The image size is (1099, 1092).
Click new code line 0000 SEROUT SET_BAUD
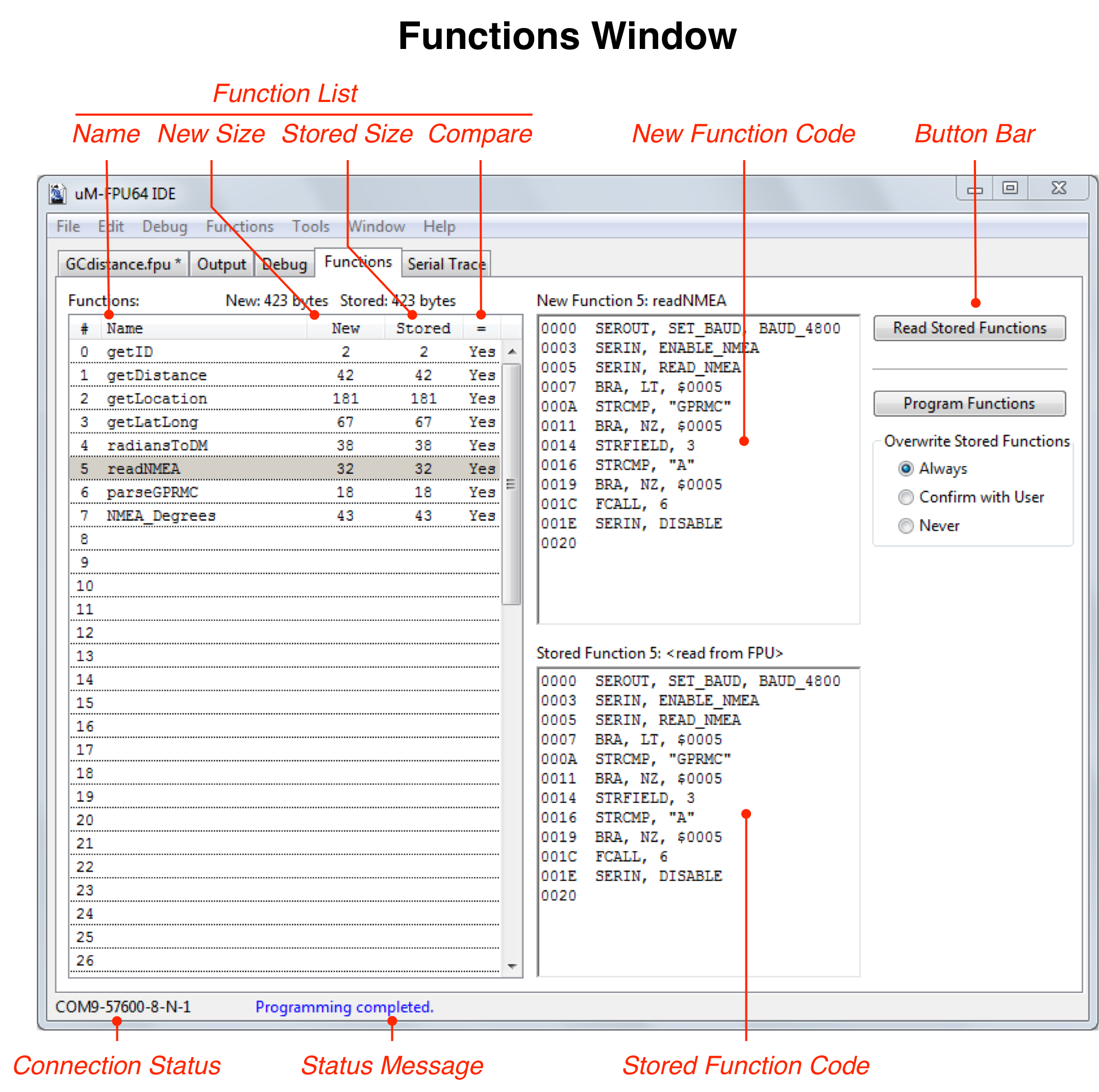coord(690,329)
